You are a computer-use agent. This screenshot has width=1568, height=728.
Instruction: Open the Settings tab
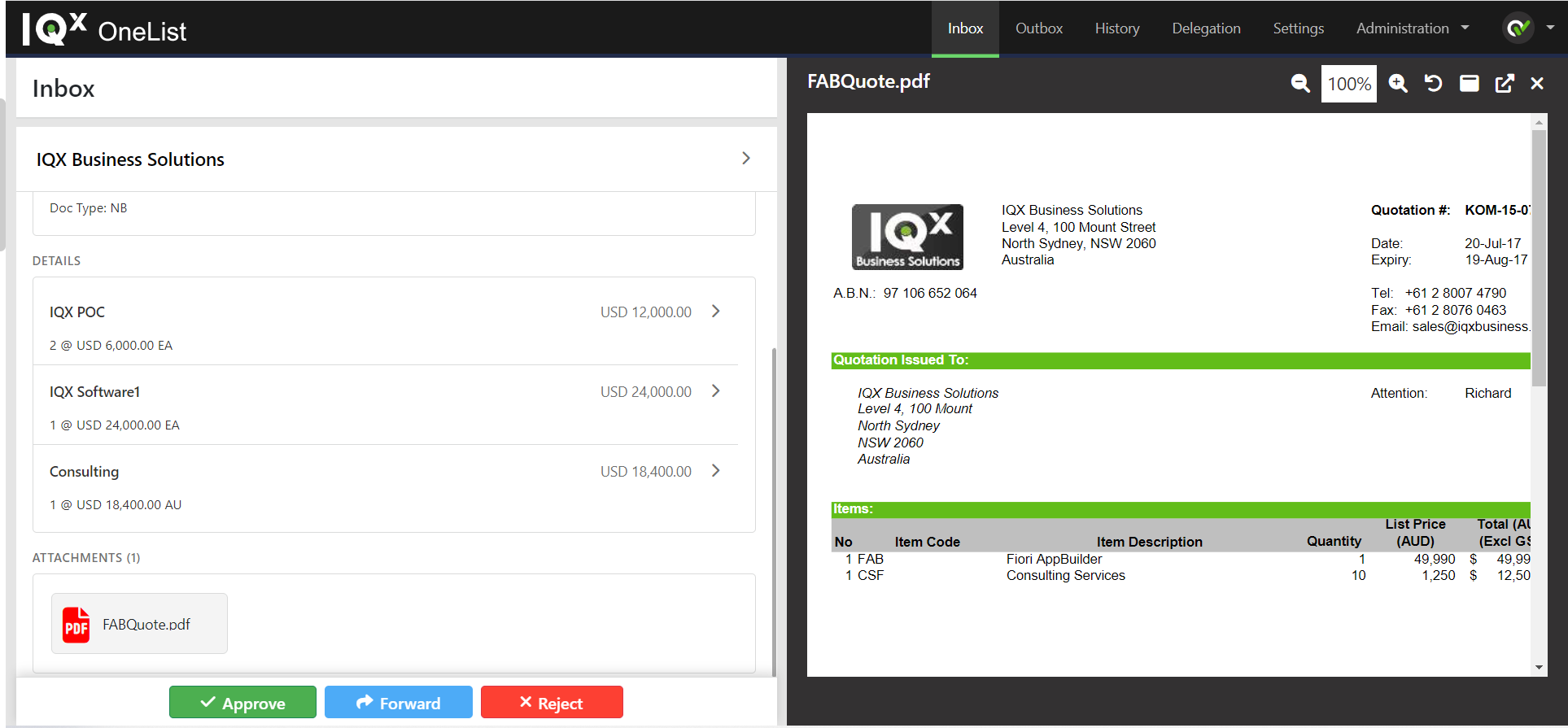coord(1299,28)
